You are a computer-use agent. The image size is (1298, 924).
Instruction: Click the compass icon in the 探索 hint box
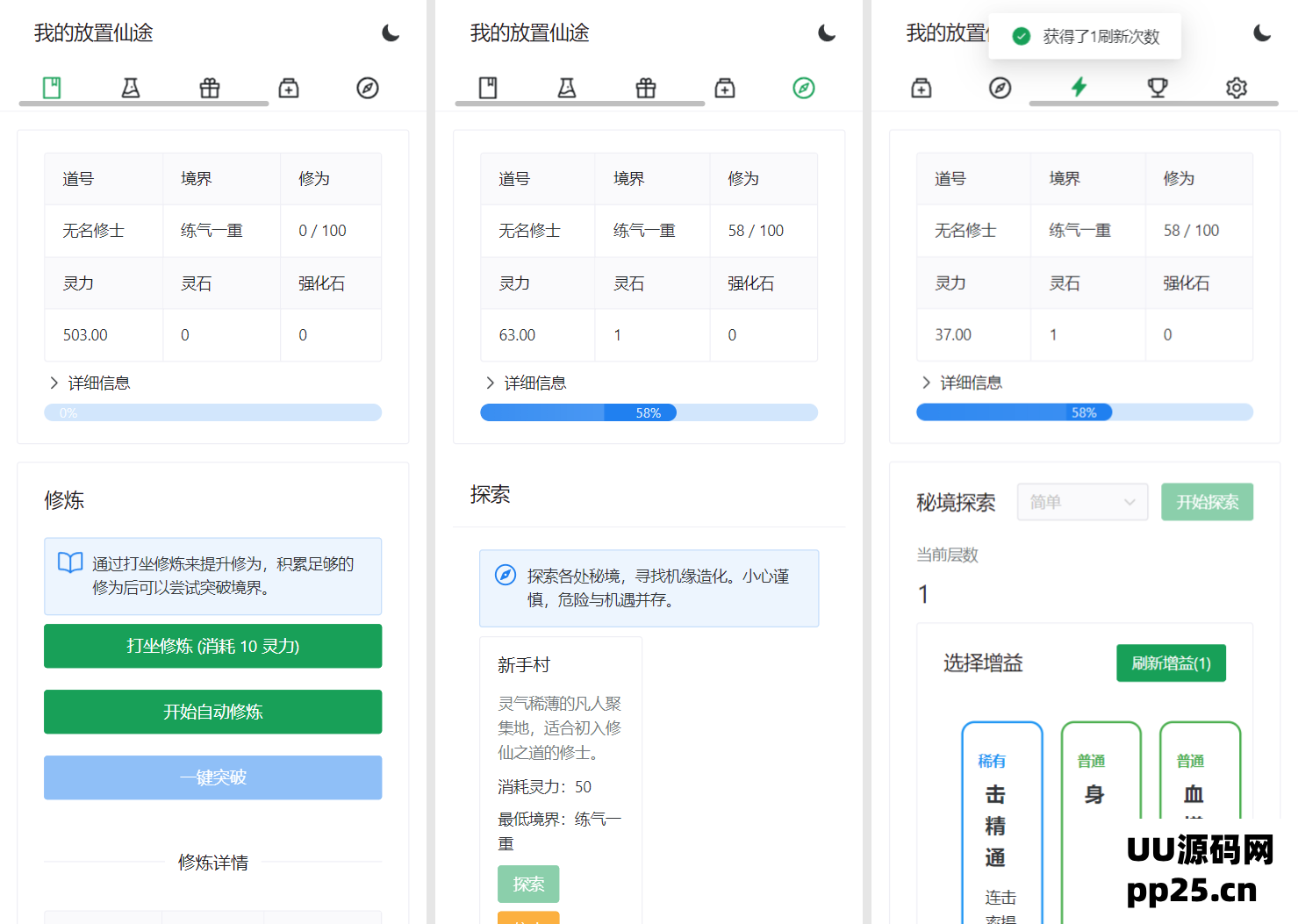tap(506, 576)
